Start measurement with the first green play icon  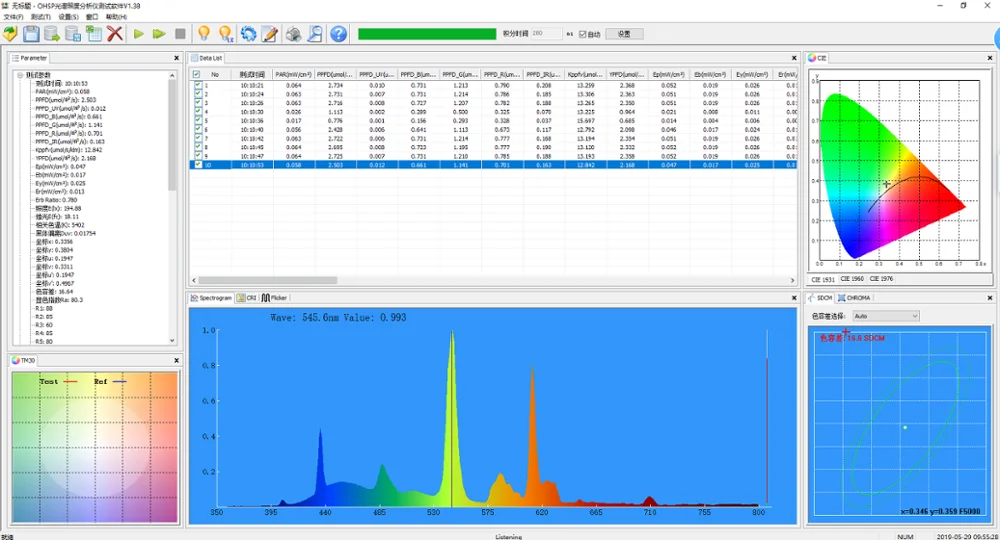point(138,34)
